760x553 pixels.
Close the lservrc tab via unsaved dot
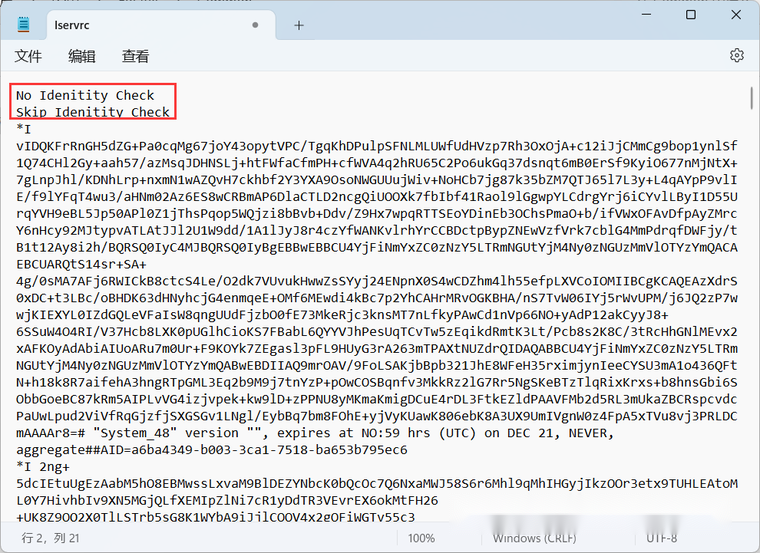pyautogui.click(x=257, y=25)
